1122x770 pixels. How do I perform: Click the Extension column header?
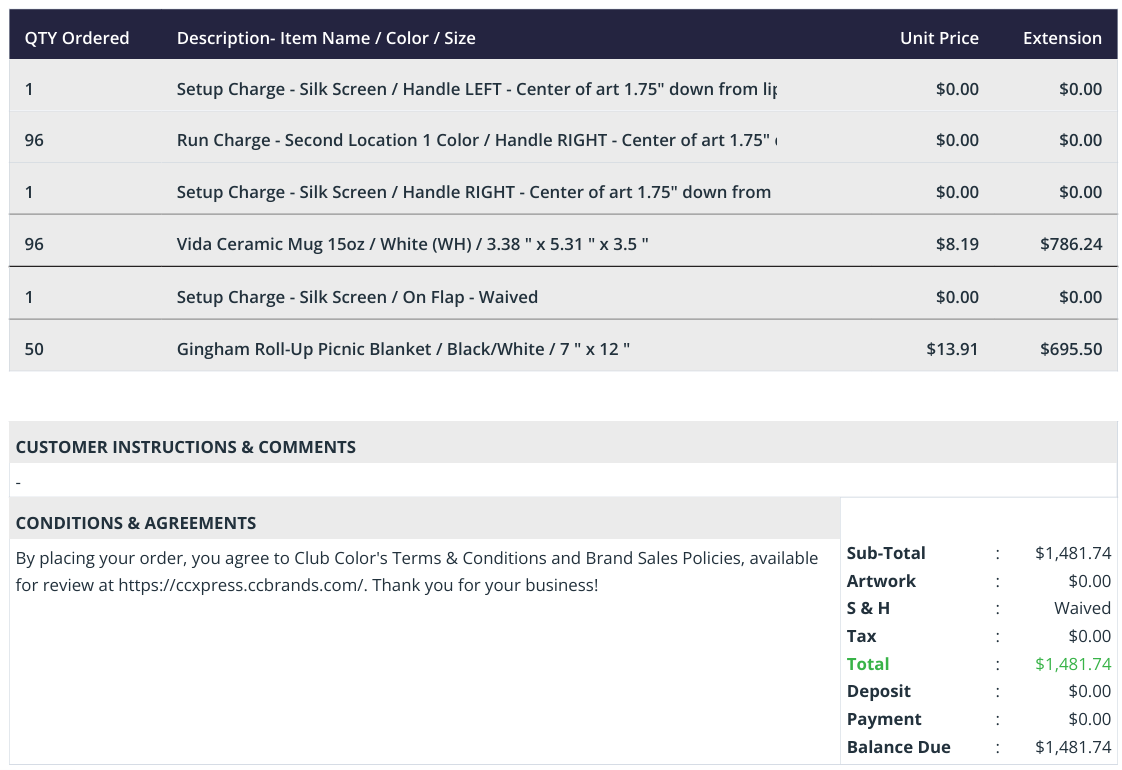tap(1062, 38)
